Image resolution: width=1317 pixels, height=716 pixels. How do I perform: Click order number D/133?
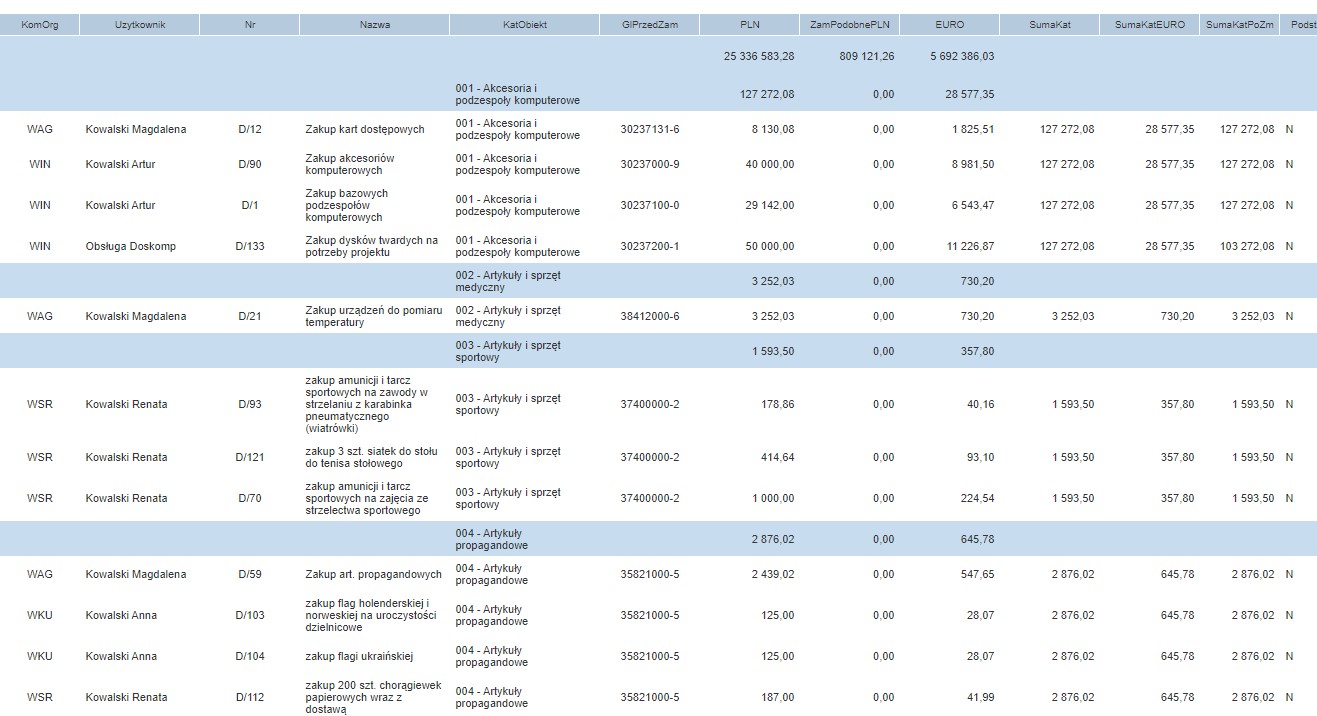[x=250, y=246]
